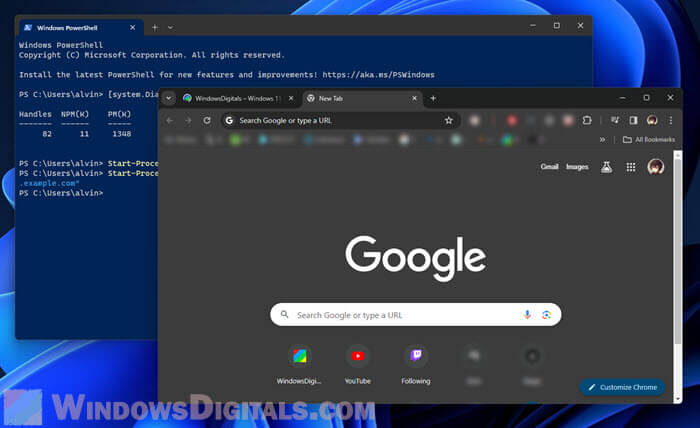Expand PowerShell new-tab profile dropdown
700x428 pixels.
click(170, 27)
